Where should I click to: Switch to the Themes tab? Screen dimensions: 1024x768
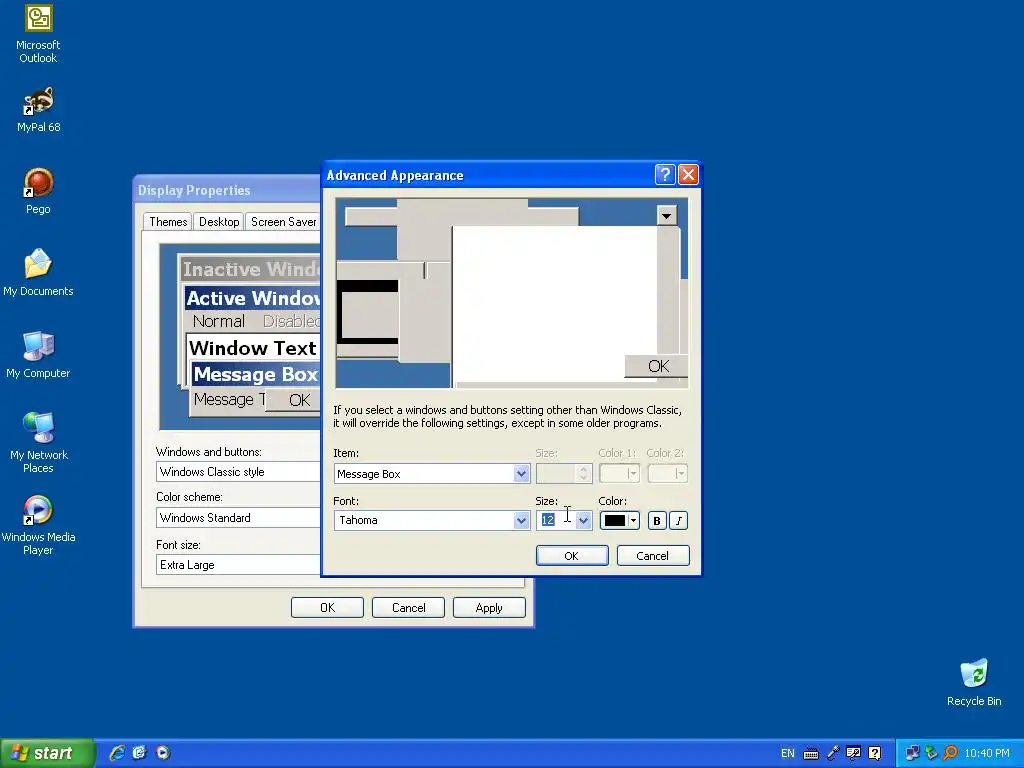click(168, 221)
